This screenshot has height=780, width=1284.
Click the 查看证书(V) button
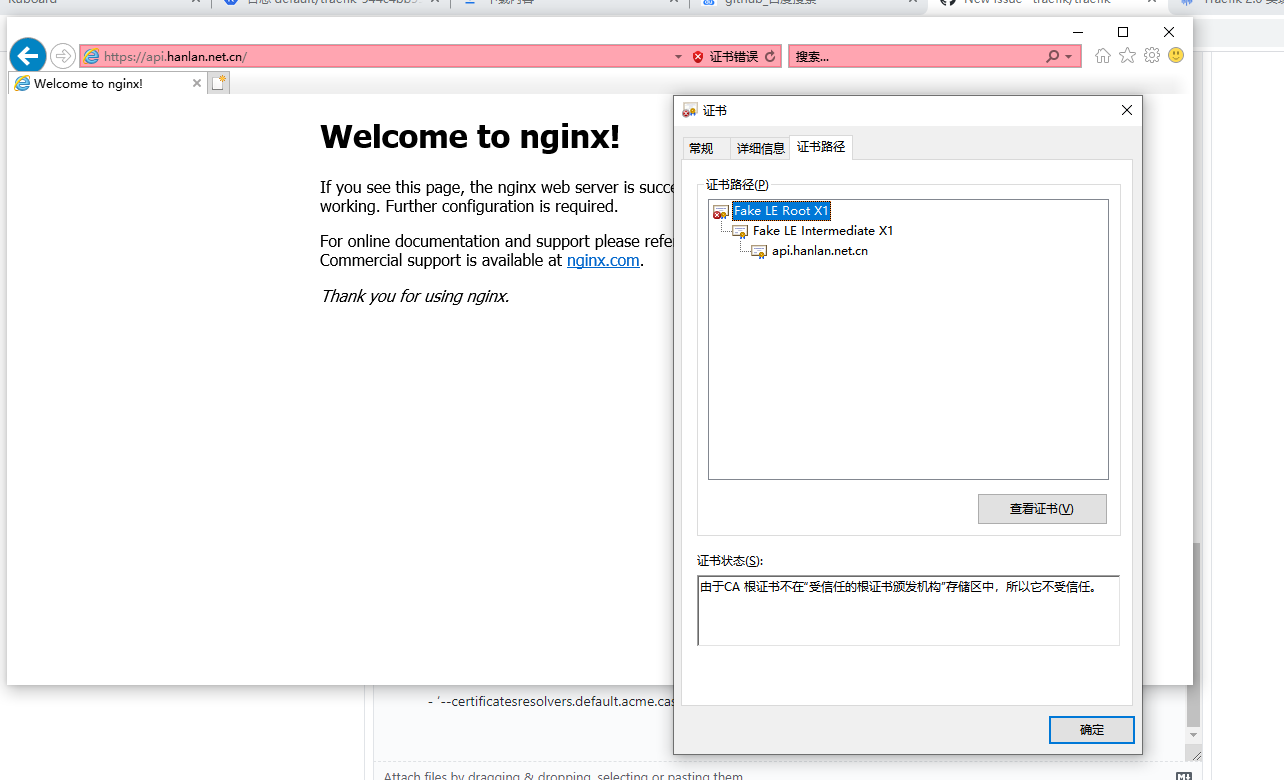[x=1042, y=509]
